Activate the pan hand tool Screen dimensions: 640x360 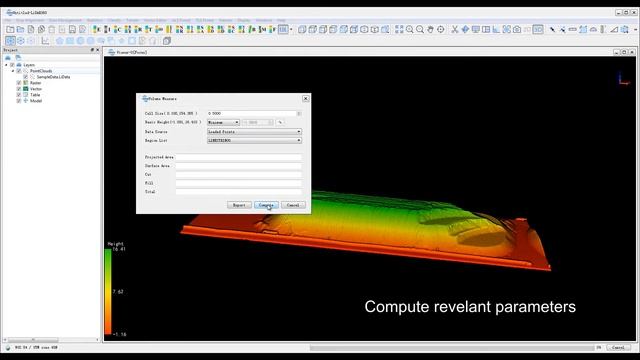(x=430, y=29)
